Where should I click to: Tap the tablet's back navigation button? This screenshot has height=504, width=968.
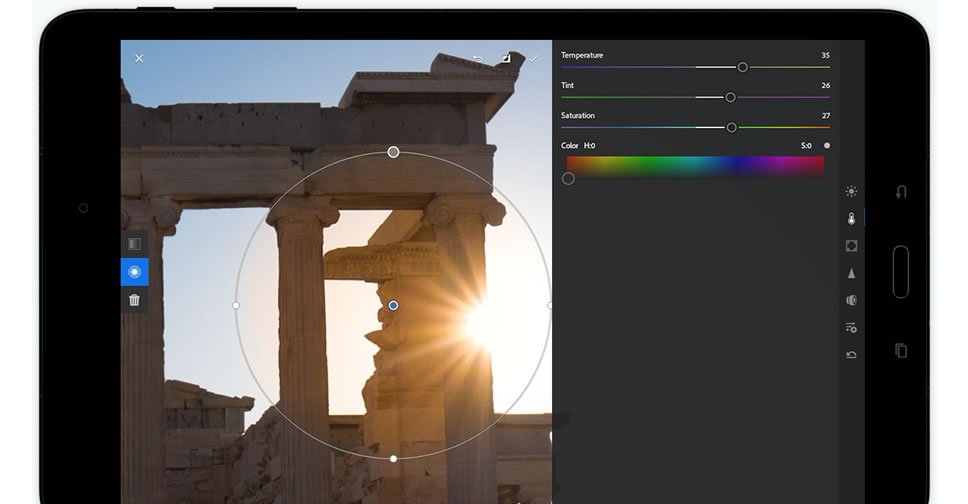901,192
